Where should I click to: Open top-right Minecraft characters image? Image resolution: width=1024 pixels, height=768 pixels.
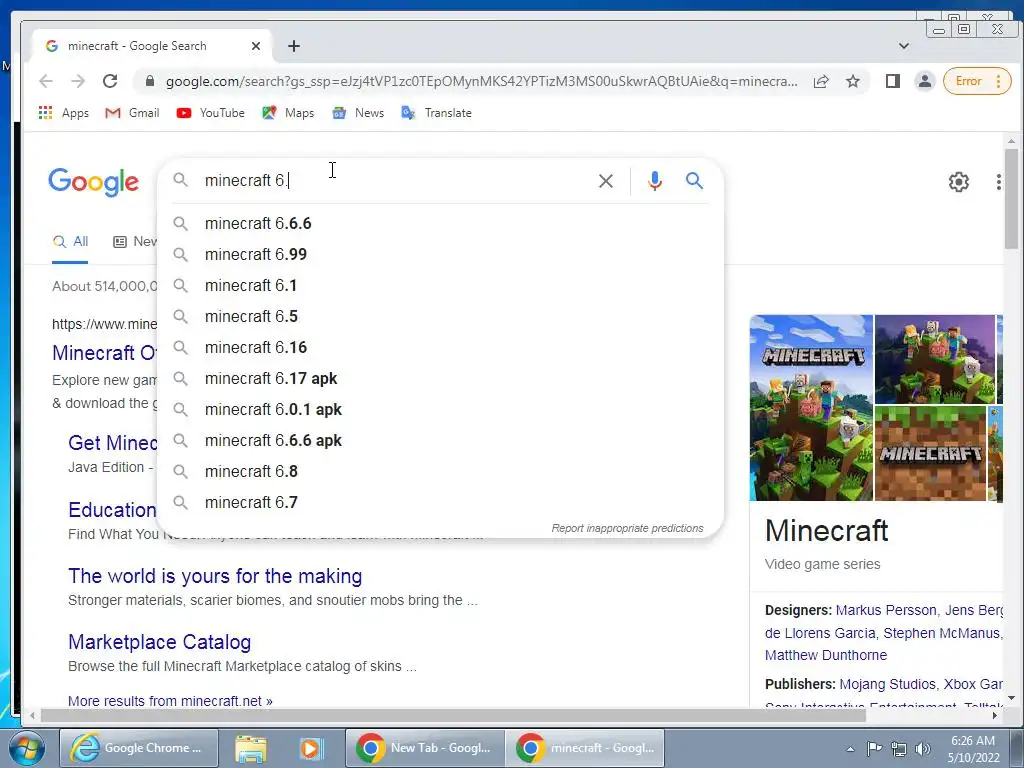(935, 359)
